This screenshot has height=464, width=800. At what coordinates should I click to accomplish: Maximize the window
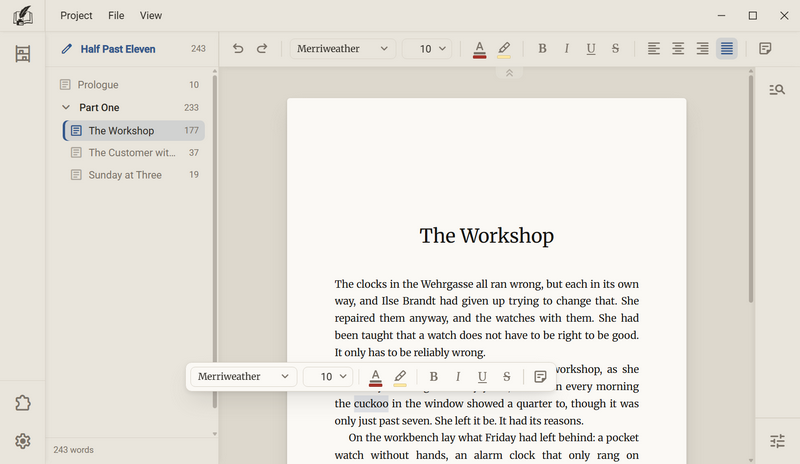click(x=753, y=16)
